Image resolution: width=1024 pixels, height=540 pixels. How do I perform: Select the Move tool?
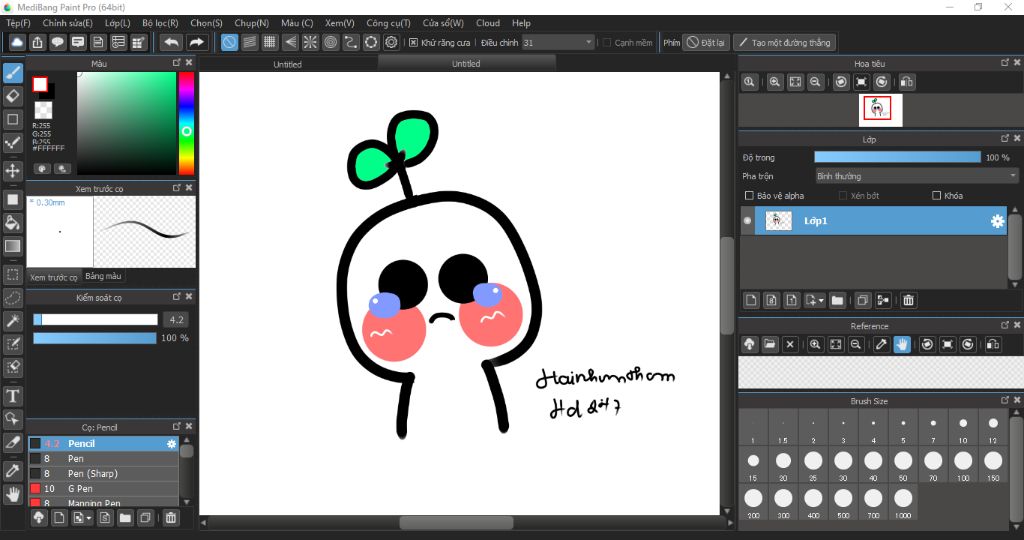(x=13, y=171)
